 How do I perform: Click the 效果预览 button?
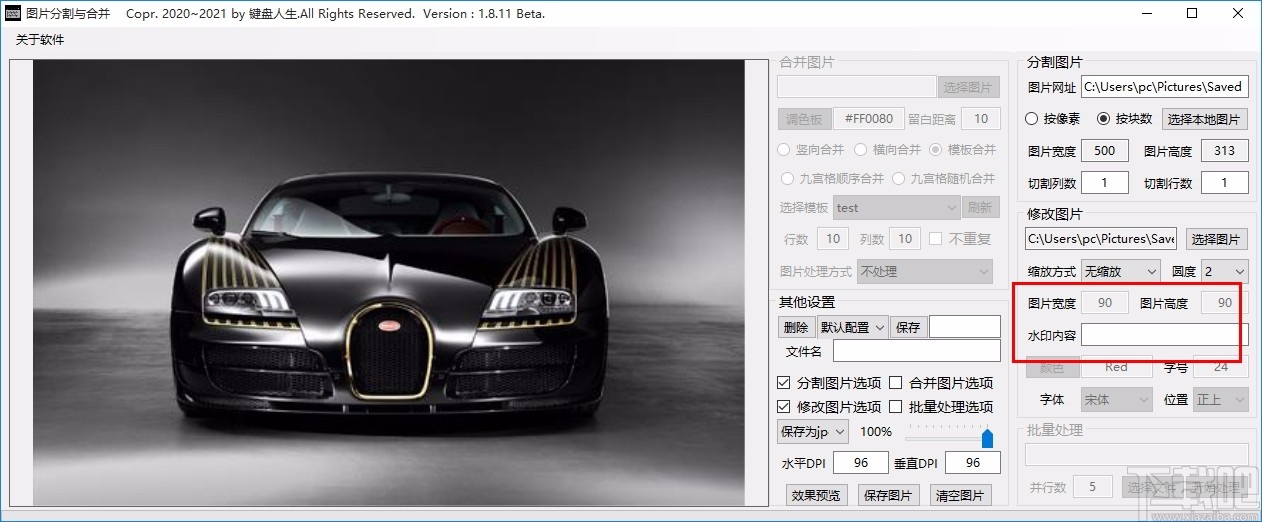tap(817, 495)
